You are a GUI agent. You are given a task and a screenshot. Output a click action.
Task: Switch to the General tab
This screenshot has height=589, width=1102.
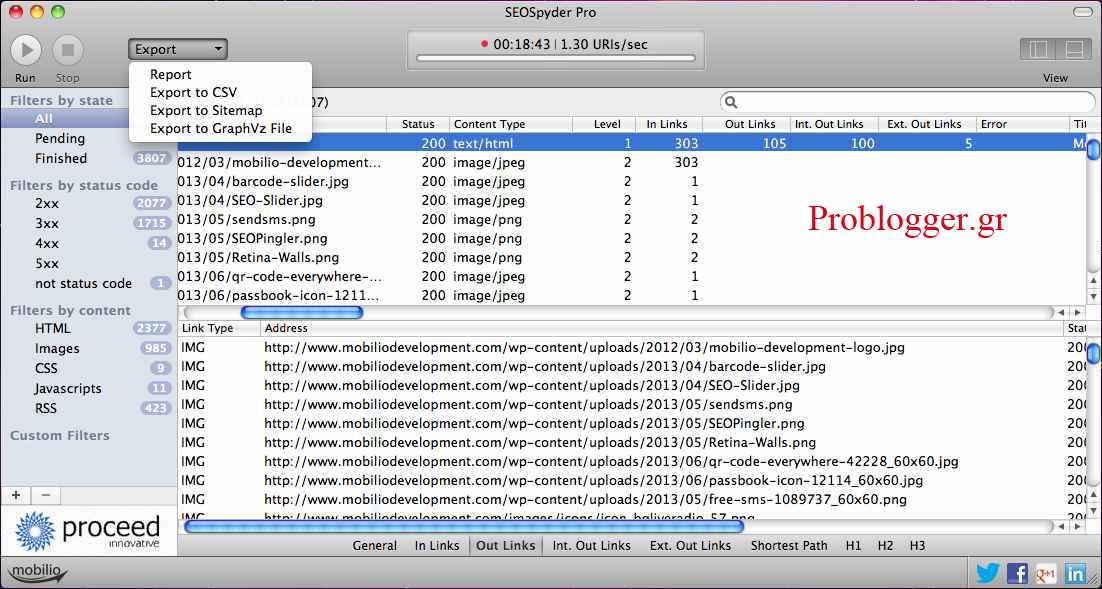375,545
